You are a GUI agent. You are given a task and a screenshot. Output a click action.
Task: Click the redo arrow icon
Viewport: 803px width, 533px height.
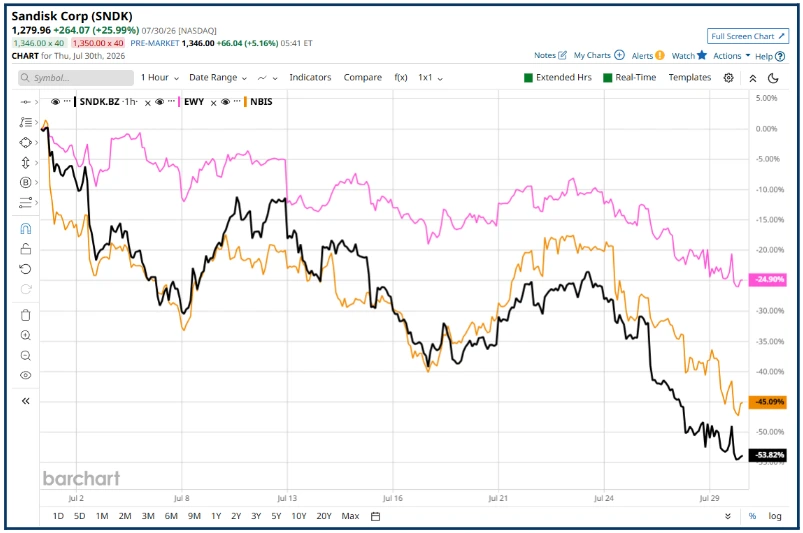coord(26,289)
